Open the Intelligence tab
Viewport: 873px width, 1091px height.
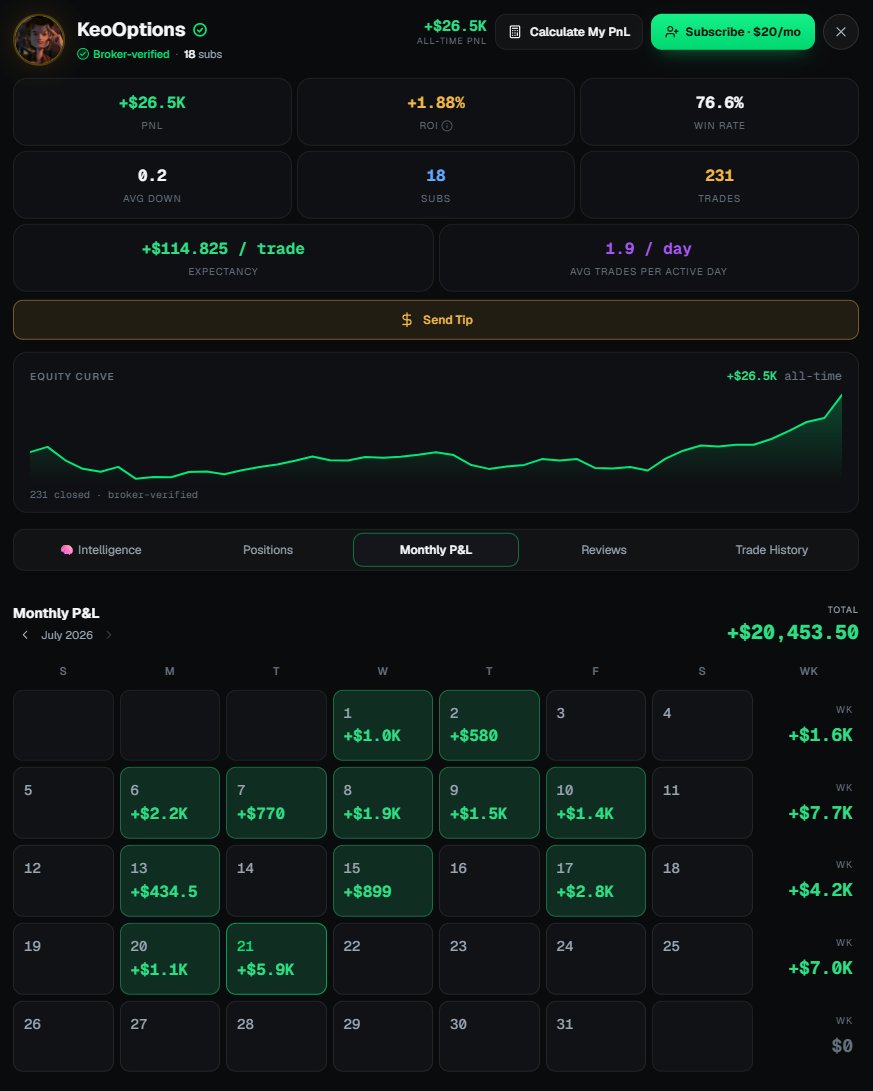101,550
